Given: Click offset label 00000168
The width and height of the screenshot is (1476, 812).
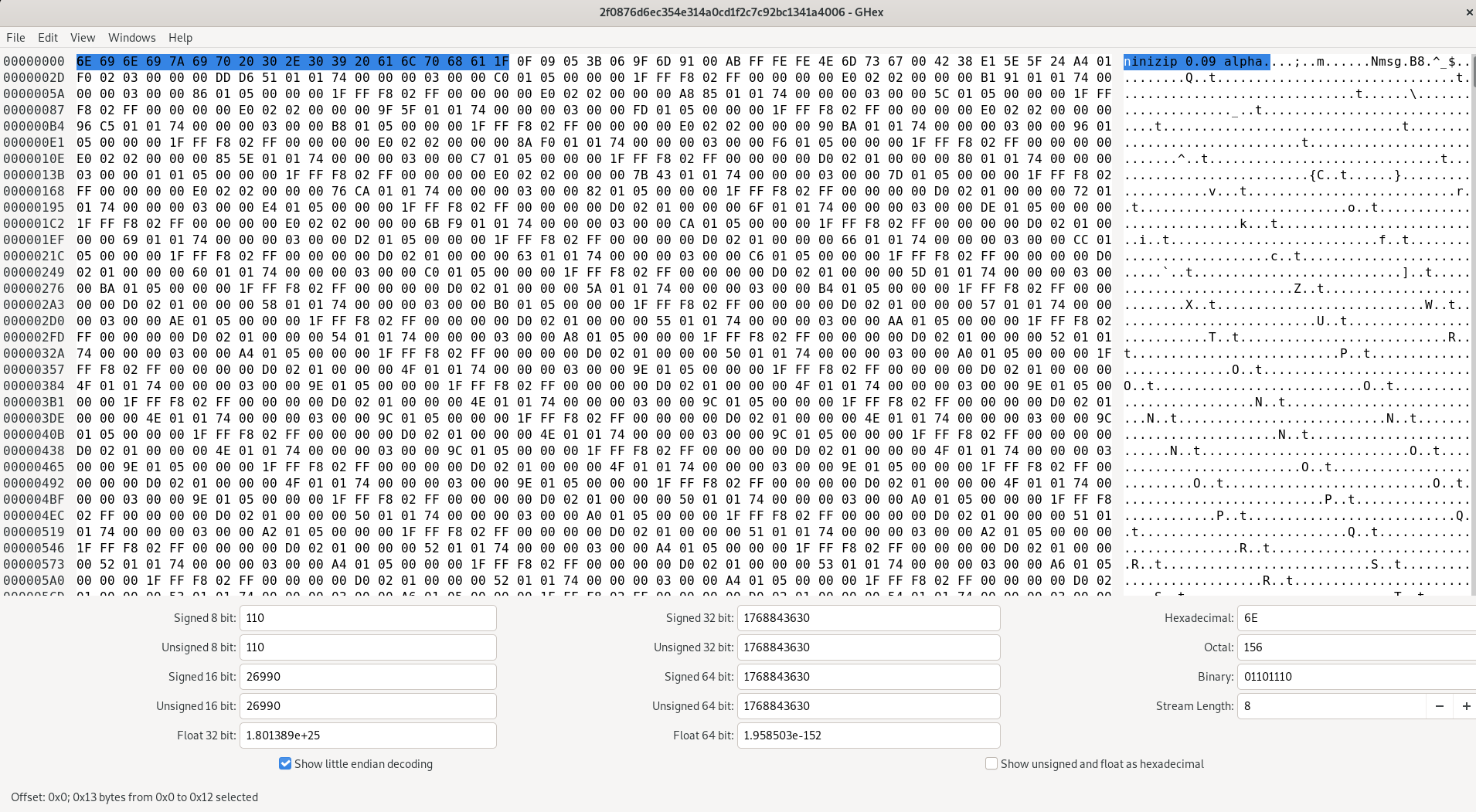Looking at the screenshot, I should pos(34,191).
